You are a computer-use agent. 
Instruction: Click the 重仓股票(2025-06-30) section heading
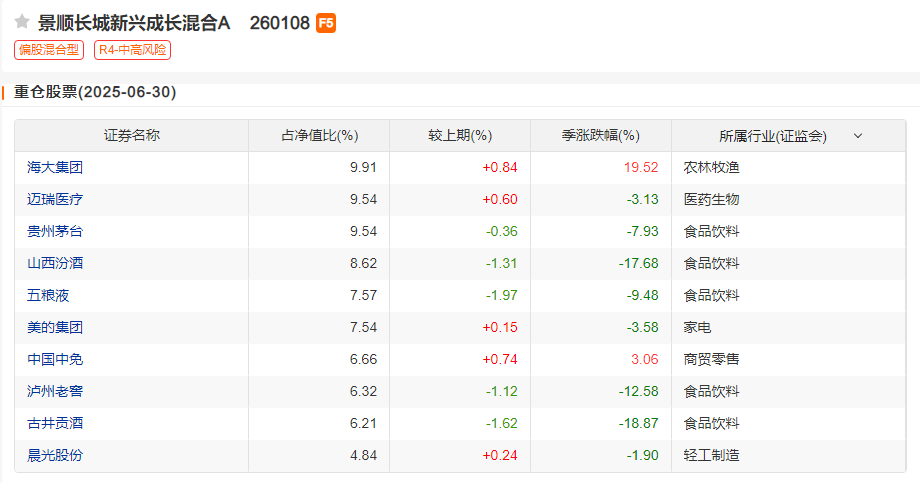coord(95,92)
